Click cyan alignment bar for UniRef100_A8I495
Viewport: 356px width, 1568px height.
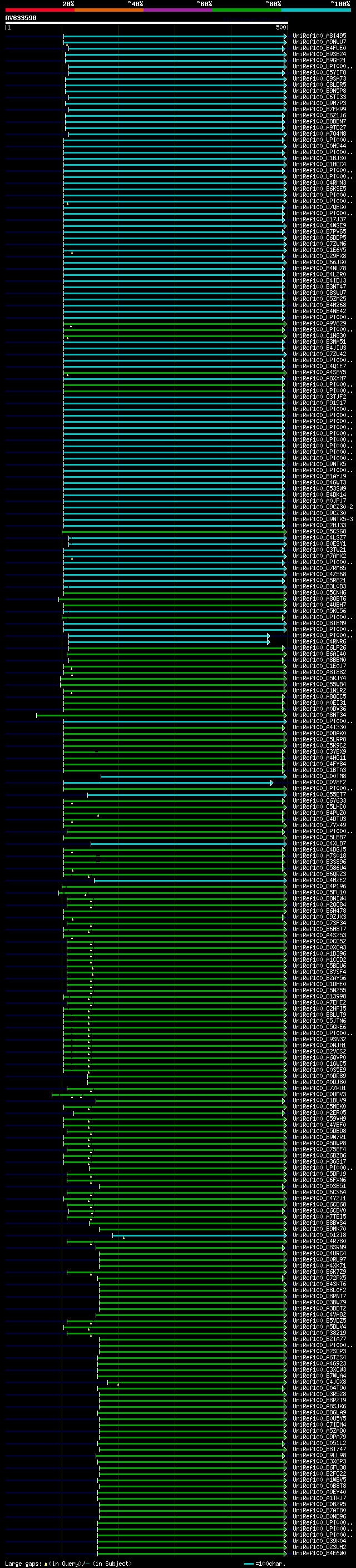pos(175,36)
